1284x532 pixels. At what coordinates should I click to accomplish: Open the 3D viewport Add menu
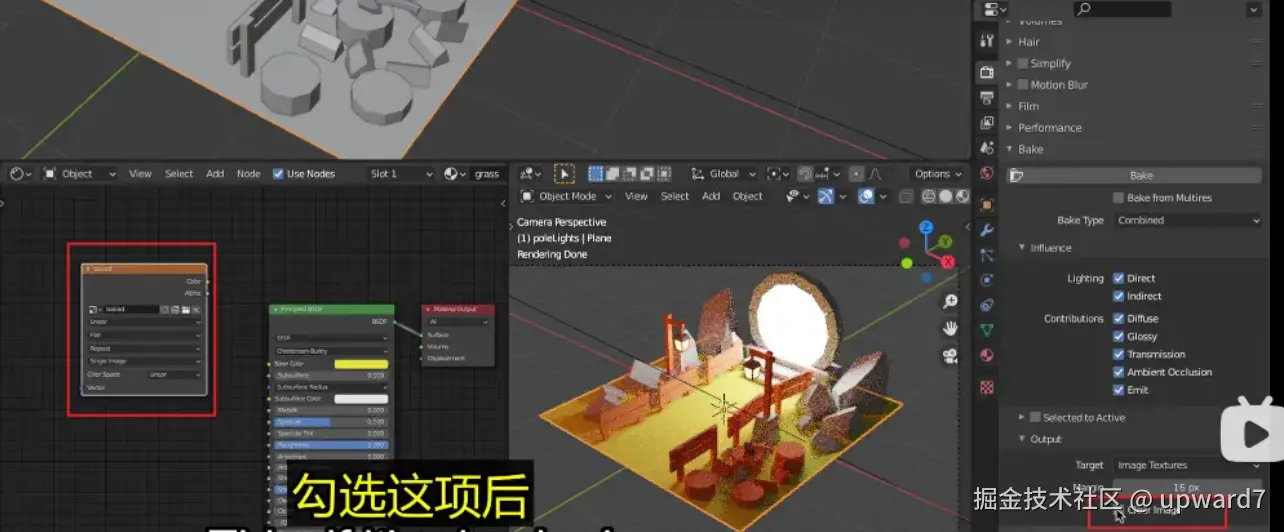click(x=711, y=197)
